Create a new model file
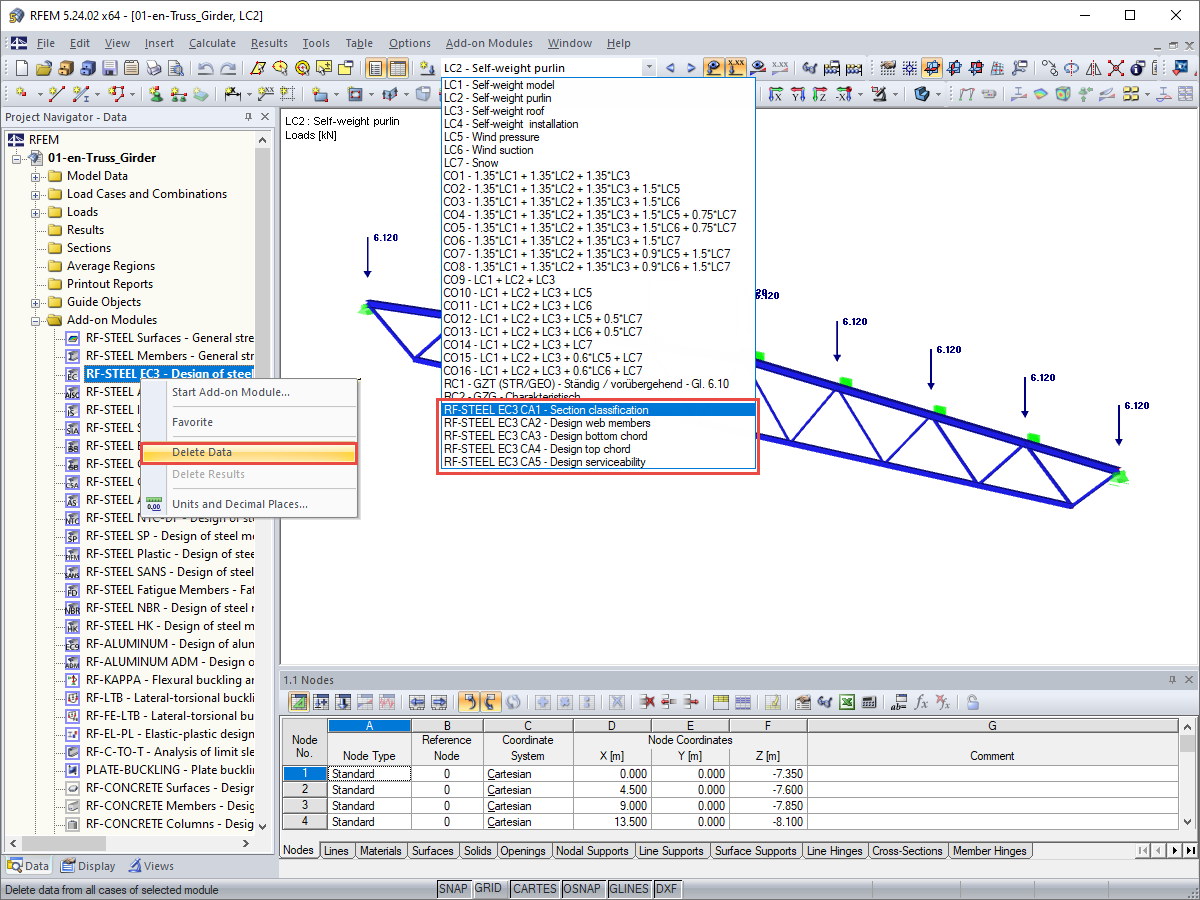1200x900 pixels. [x=20, y=68]
